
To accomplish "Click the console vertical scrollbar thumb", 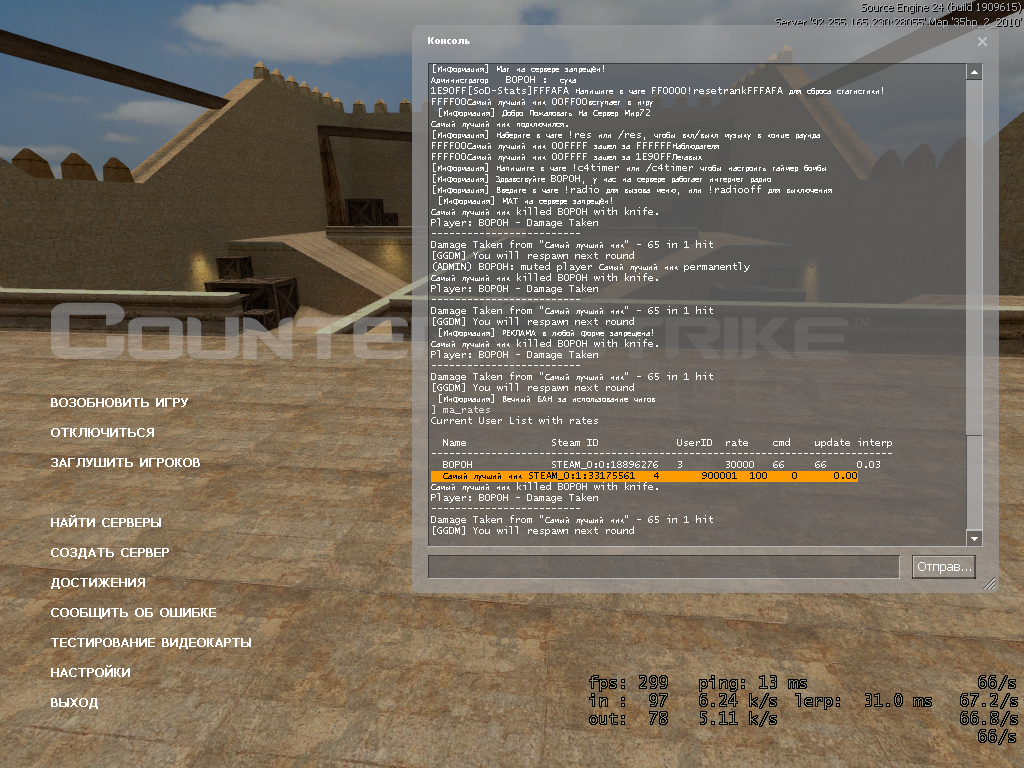I will (x=974, y=257).
